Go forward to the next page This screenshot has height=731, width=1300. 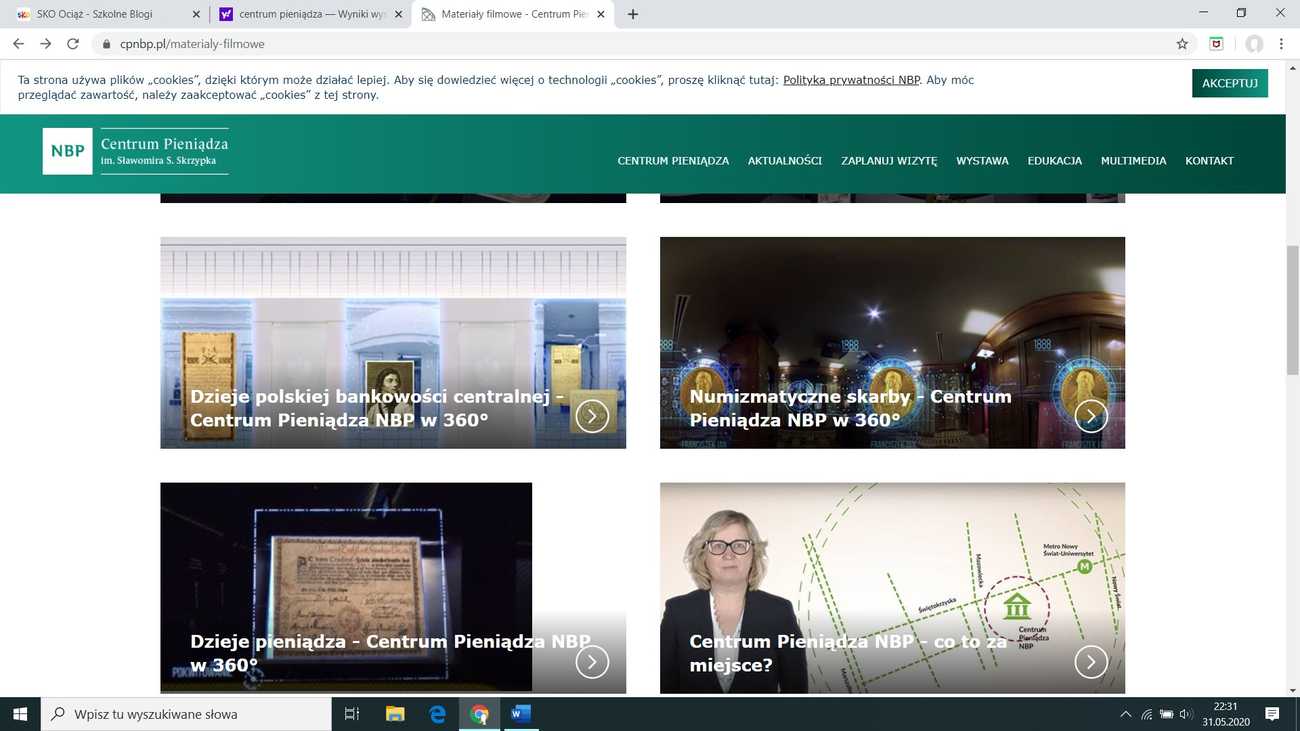(x=45, y=44)
